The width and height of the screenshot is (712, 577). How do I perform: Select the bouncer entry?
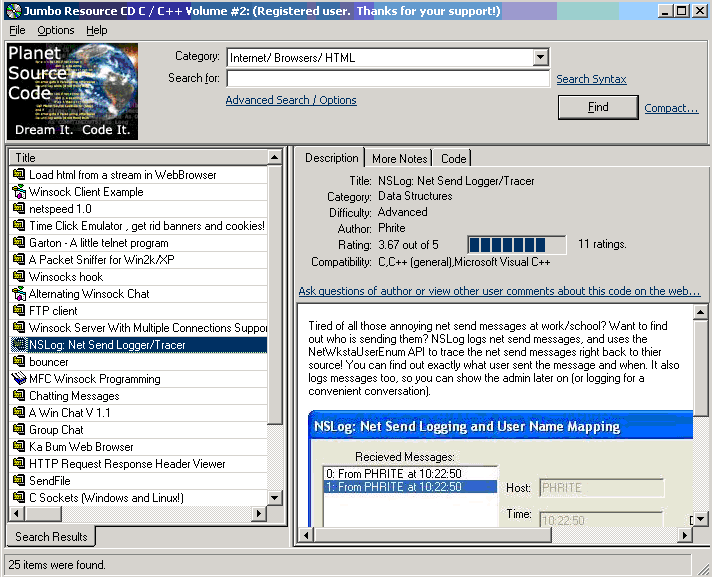pos(138,361)
